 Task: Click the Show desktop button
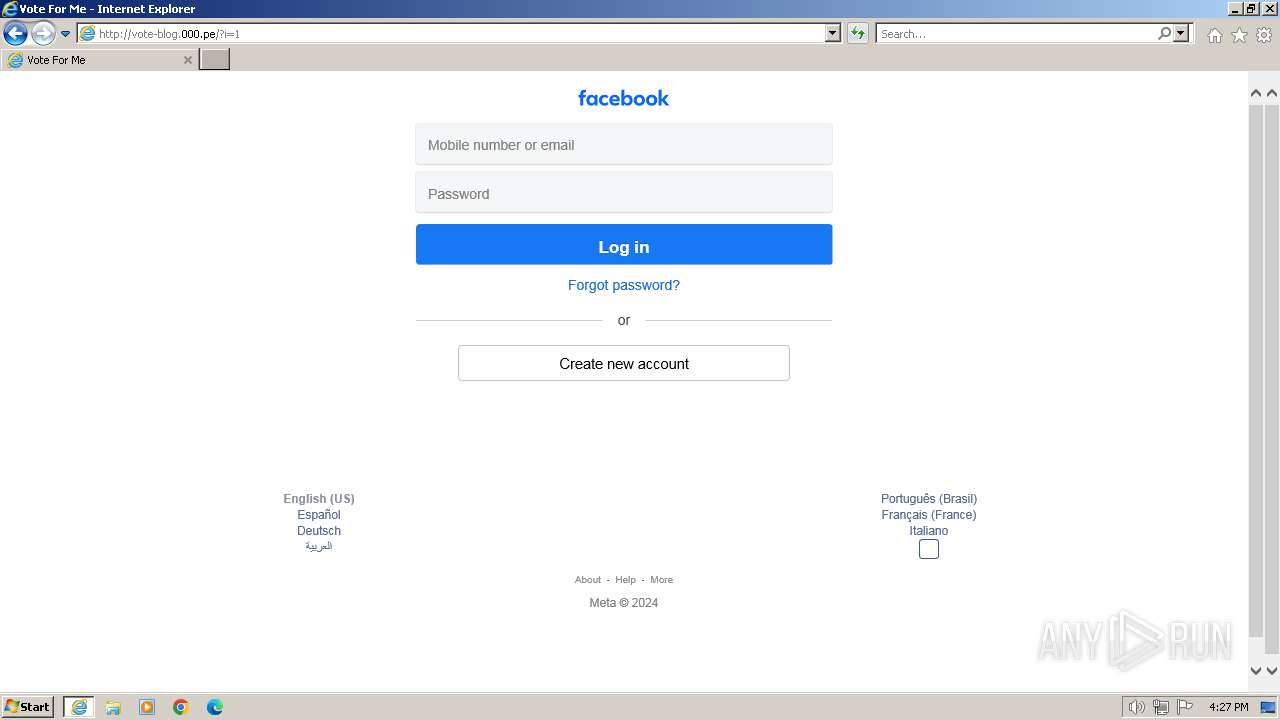point(1270,707)
